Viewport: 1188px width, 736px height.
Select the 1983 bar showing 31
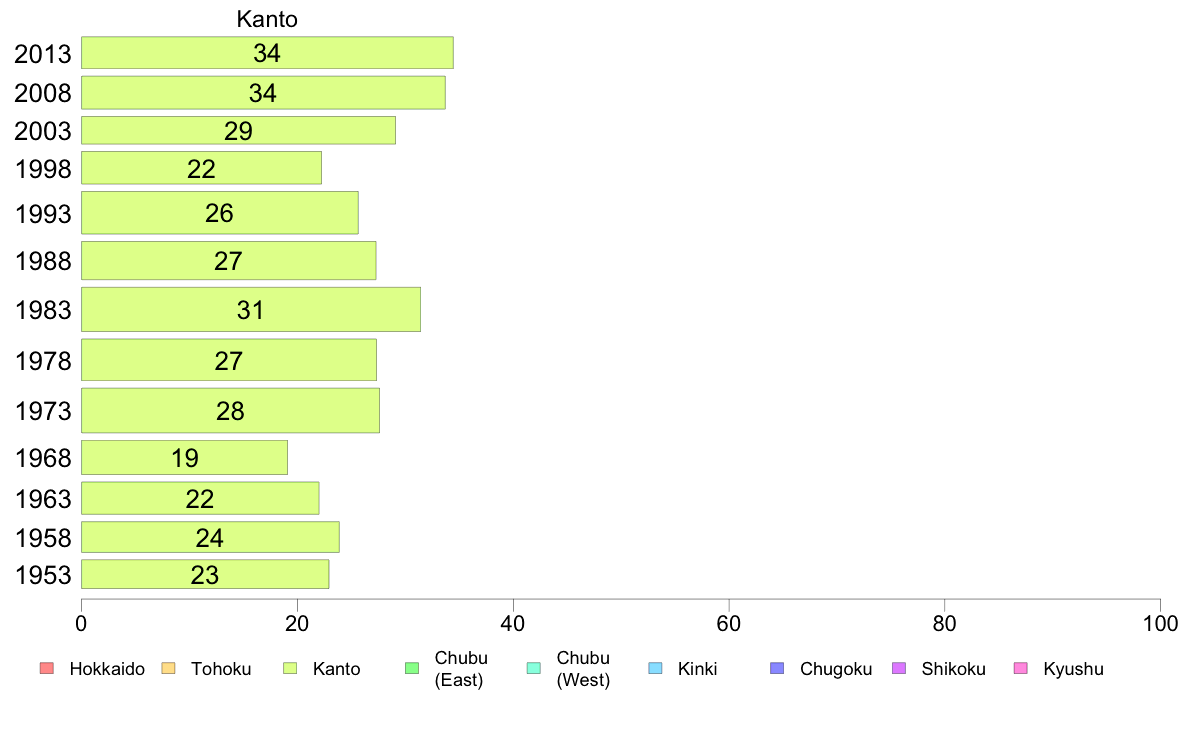(251, 309)
